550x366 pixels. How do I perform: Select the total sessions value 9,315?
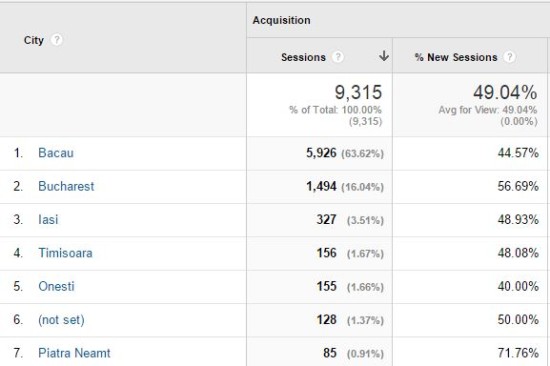(x=358, y=93)
